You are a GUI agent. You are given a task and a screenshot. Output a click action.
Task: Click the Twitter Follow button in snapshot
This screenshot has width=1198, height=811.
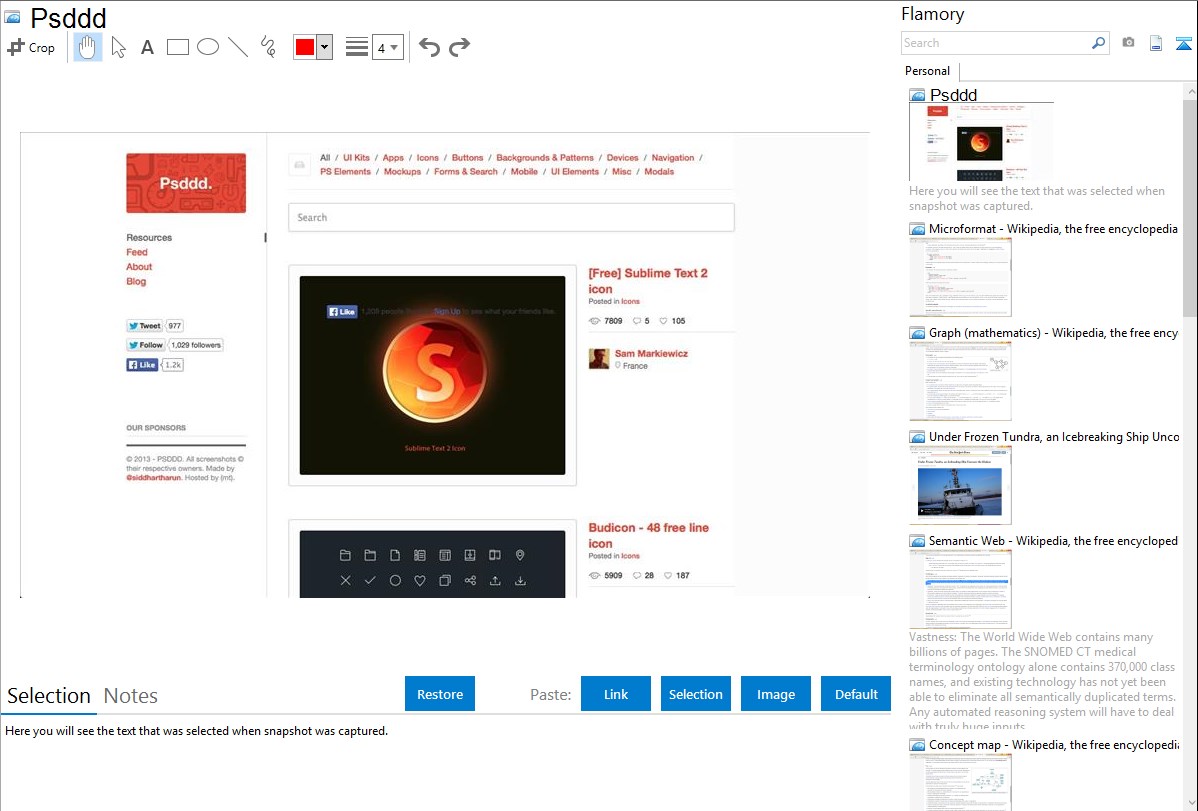[x=145, y=345]
